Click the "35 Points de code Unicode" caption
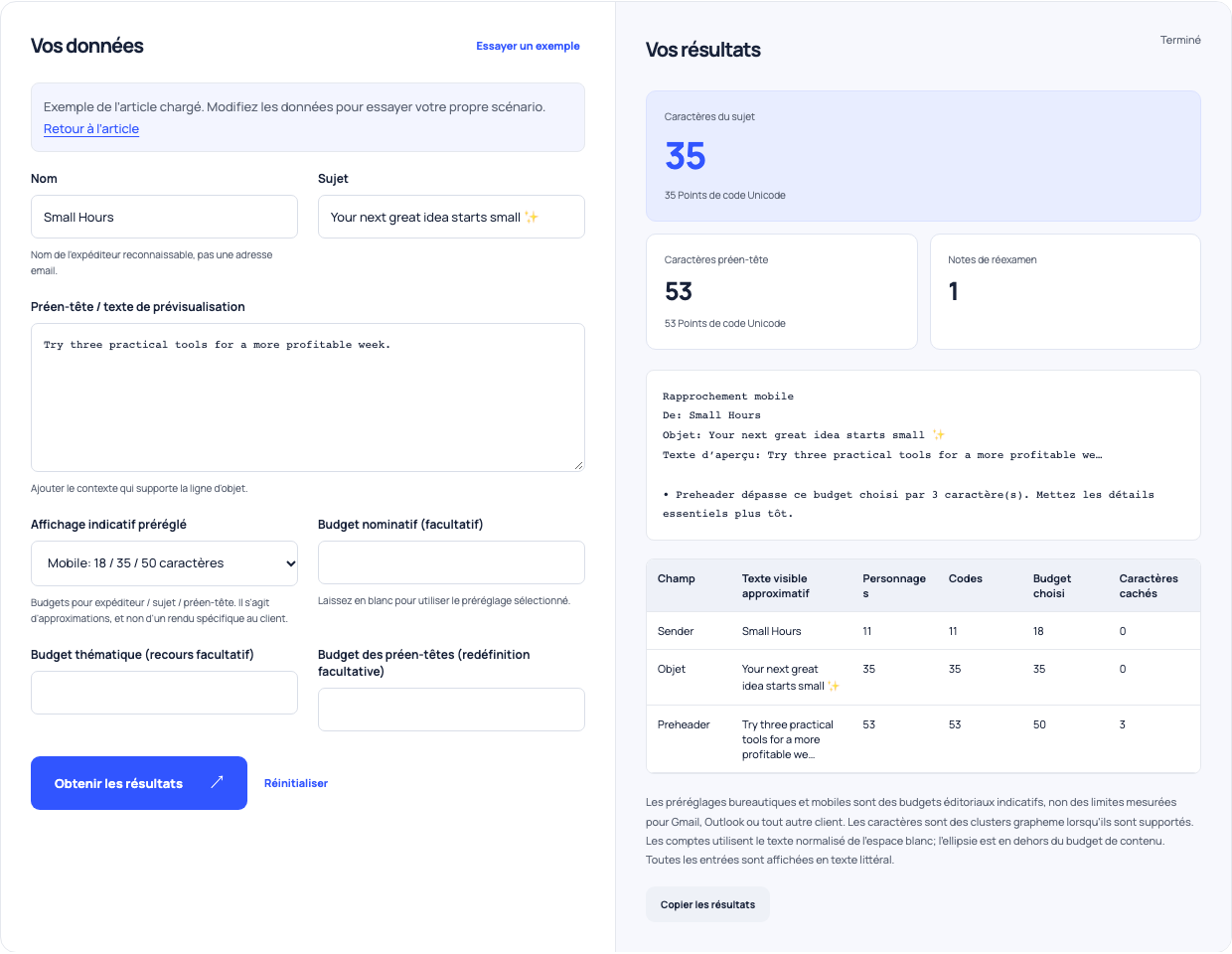This screenshot has height=954, width=1232. [x=725, y=196]
